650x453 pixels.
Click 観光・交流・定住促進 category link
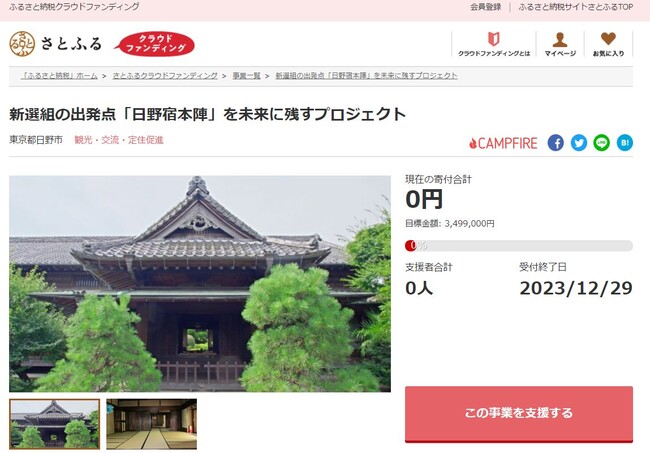pyautogui.click(x=119, y=140)
